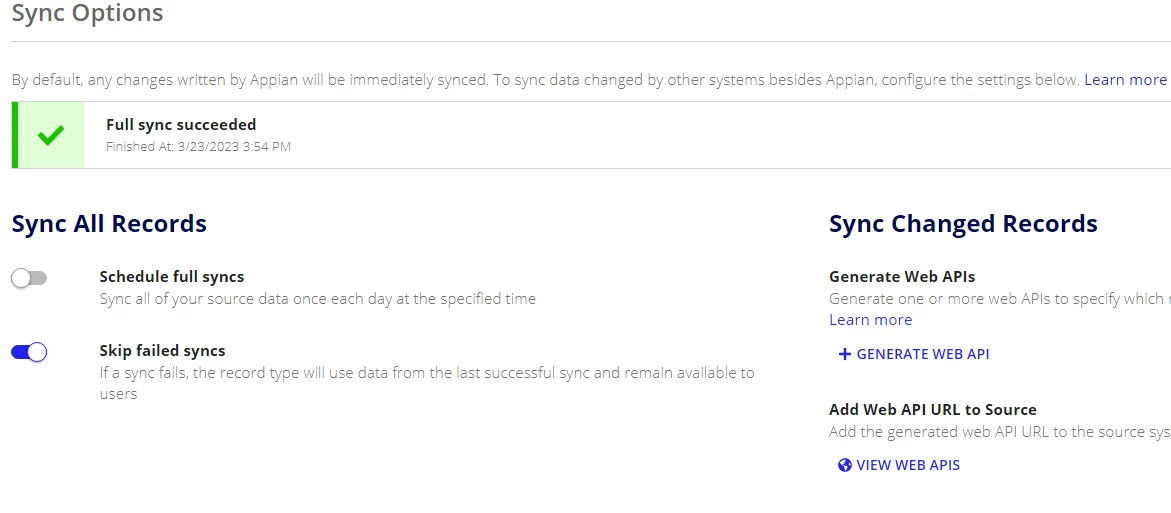Click the VIEW WEB APIS button label
The width and height of the screenshot is (1171, 513).
point(908,465)
